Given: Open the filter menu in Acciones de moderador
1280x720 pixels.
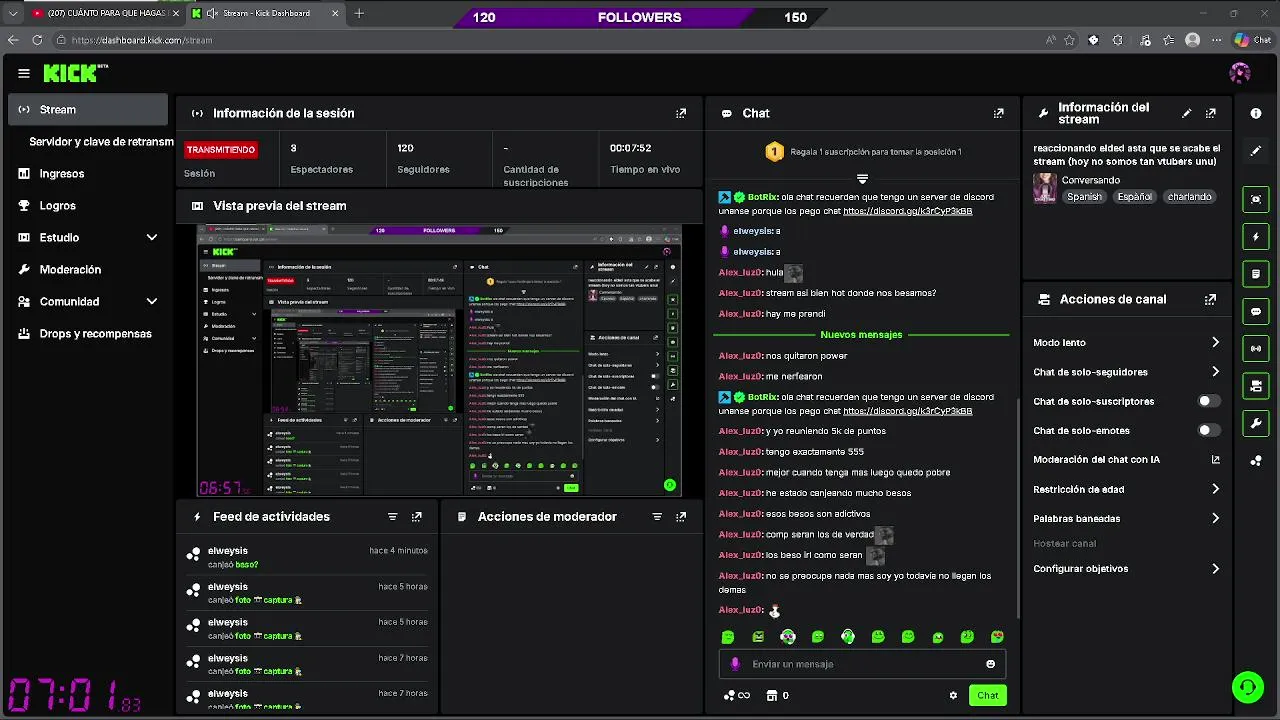Looking at the screenshot, I should pos(657,517).
